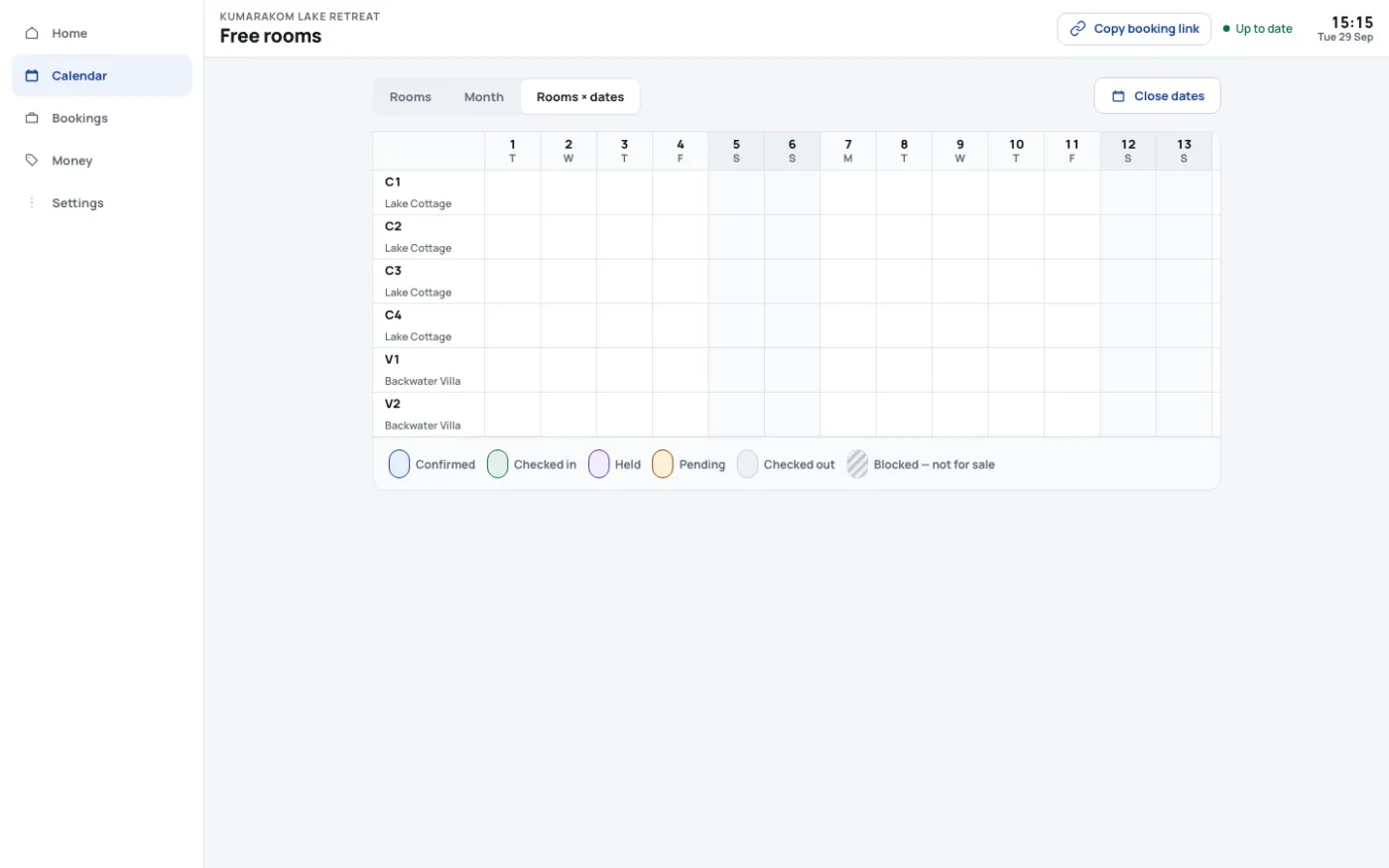The image size is (1389, 868).
Task: Select the V1 Backwater Villa row header
Action: 429,370
